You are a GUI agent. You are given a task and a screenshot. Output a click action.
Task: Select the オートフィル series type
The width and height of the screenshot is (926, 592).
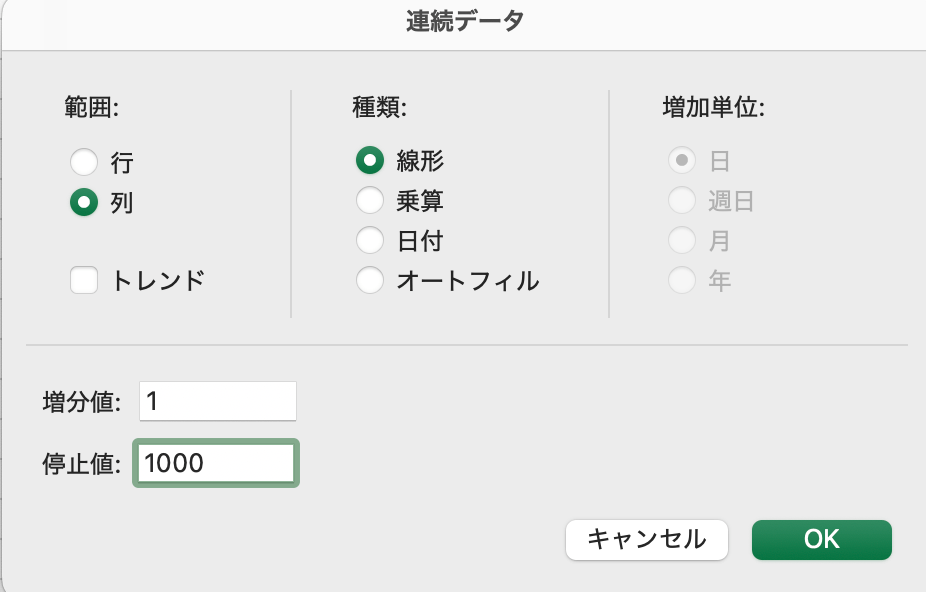coord(370,281)
